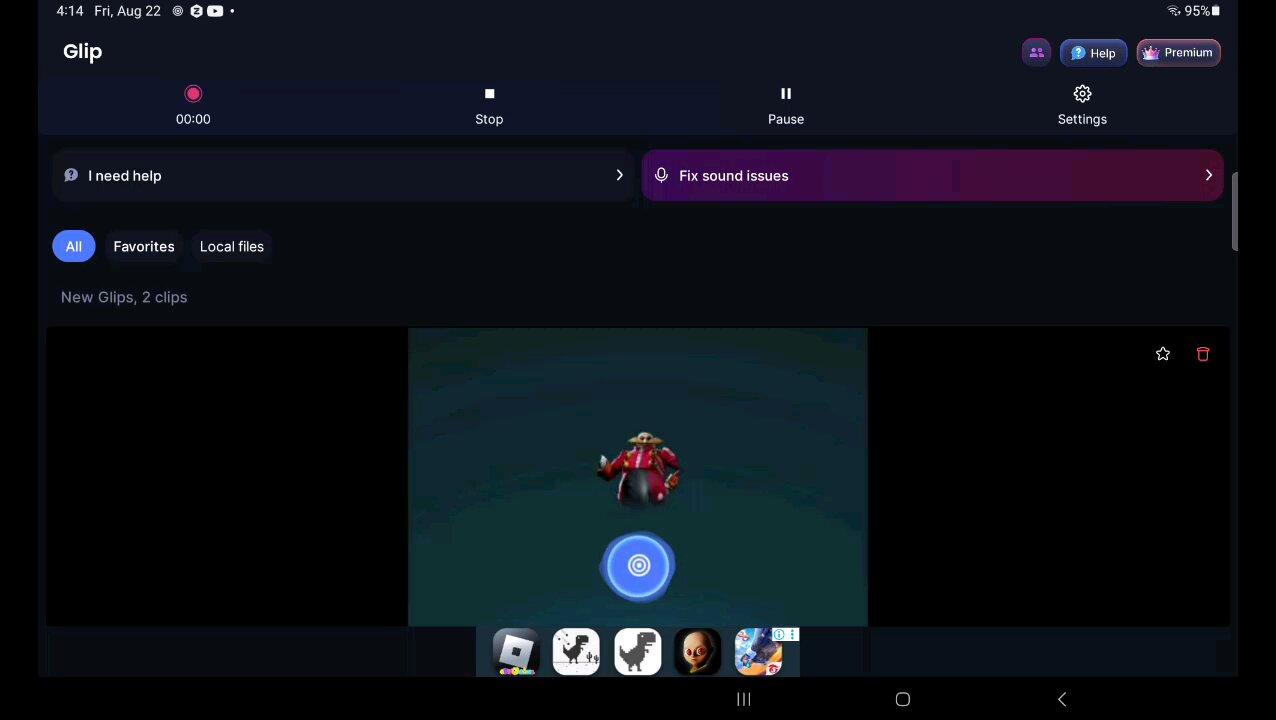This screenshot has width=1276, height=720.
Task: Click the Help button
Action: 1093,53
